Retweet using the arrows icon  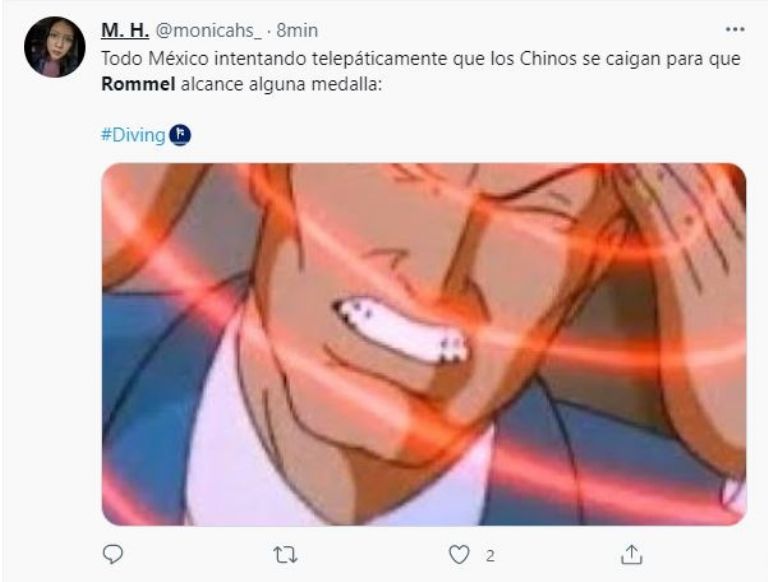[x=285, y=555]
